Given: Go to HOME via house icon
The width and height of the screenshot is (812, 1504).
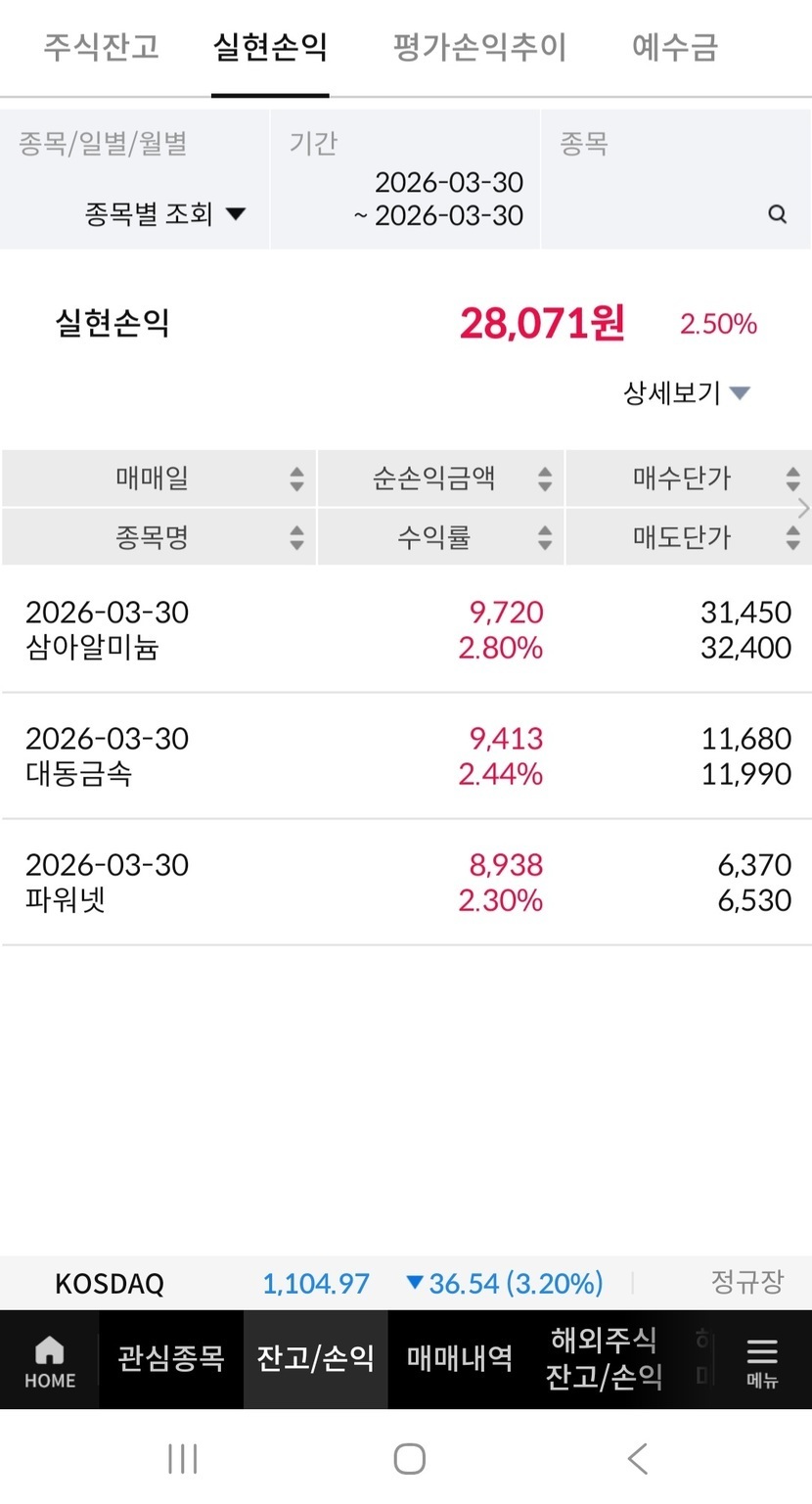Looking at the screenshot, I should pos(50,1361).
